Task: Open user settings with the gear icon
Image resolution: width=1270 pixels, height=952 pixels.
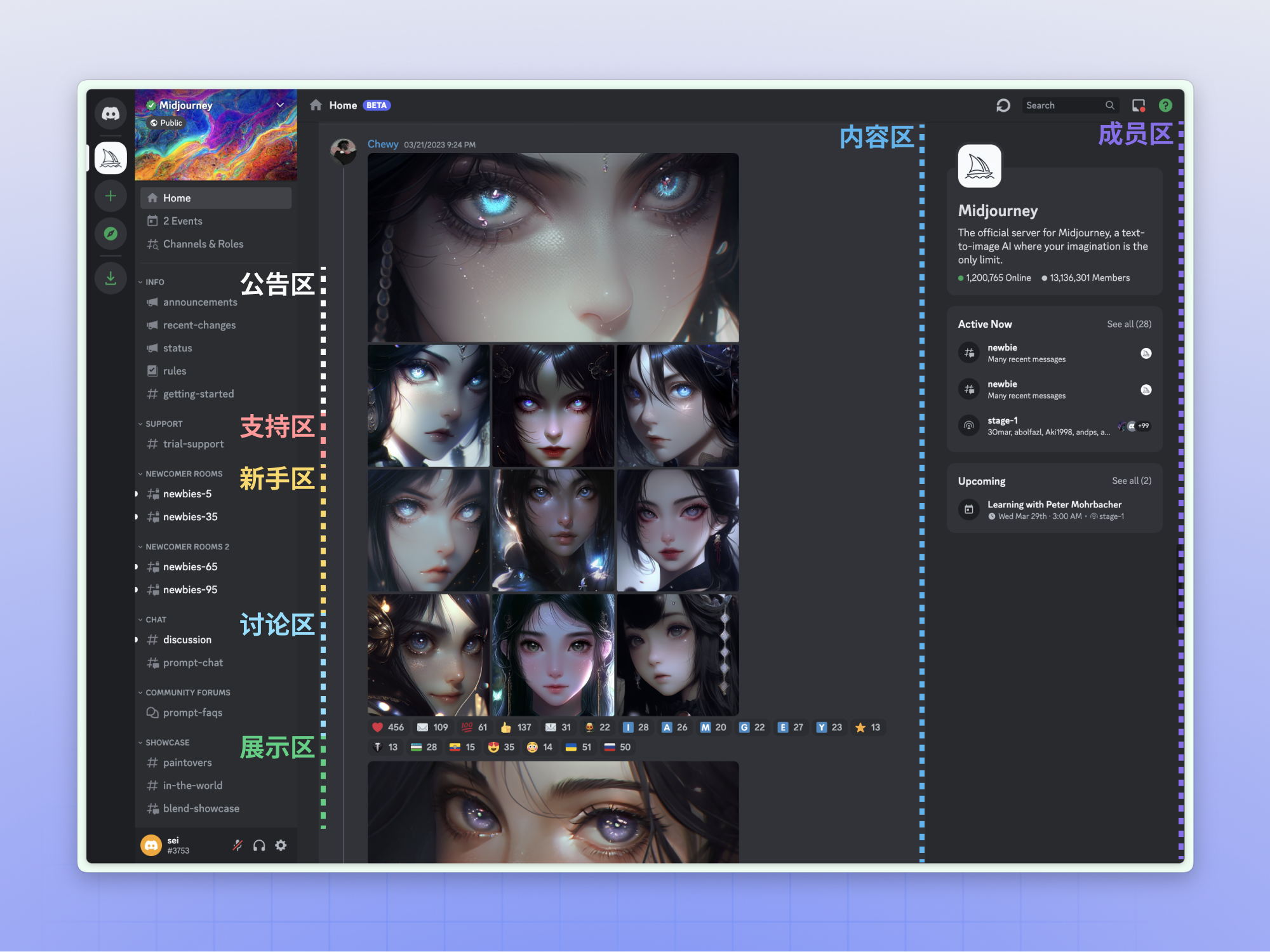Action: 281,845
